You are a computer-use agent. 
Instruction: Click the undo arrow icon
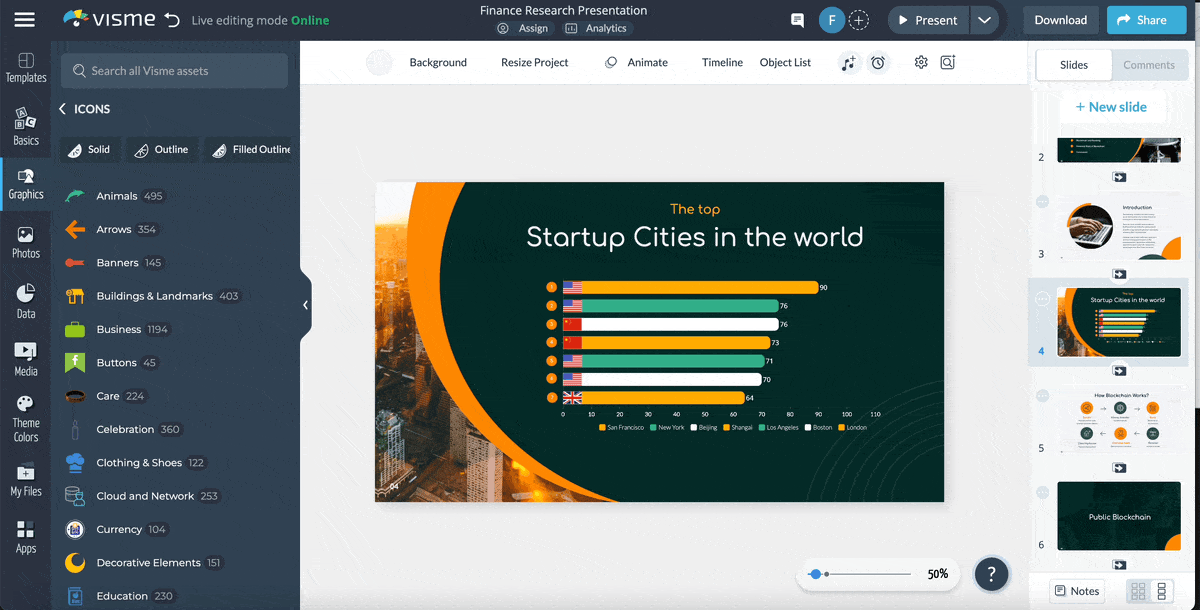172,20
